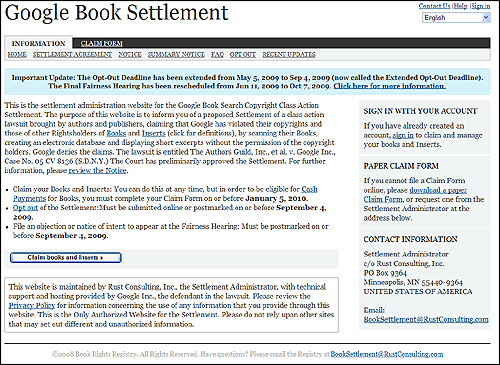
Task: Email BookSettlement@RustConsulting.com in Contact Information panel
Action: click(426, 319)
